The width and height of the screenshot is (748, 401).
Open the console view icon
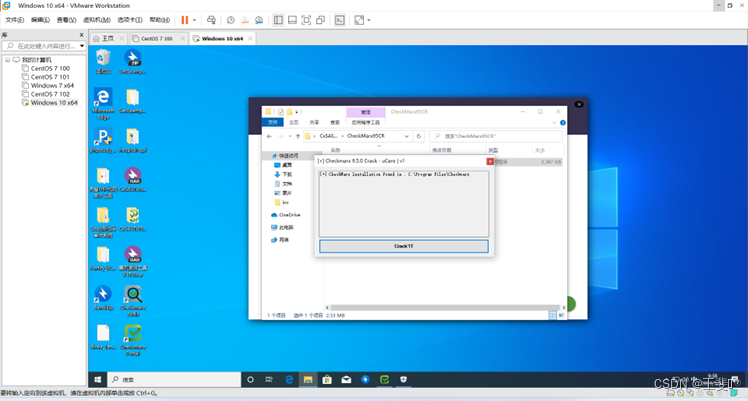coord(340,20)
